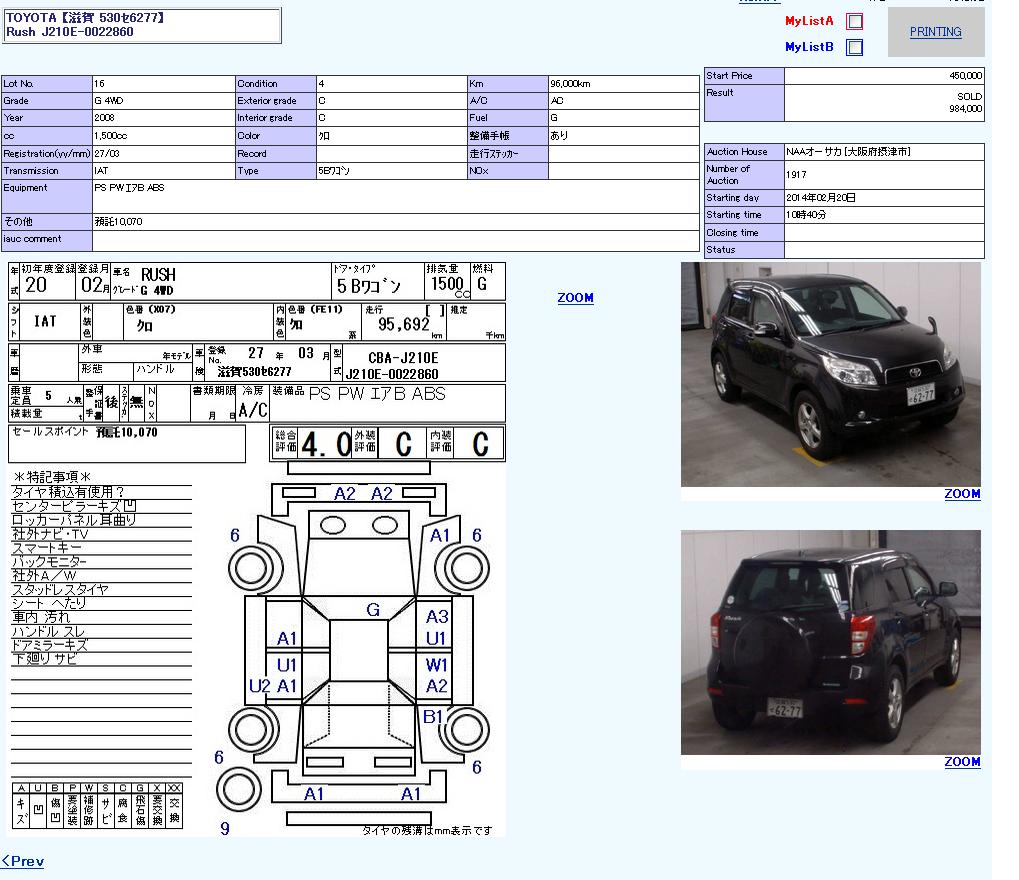Click the spare tire circle marked 9

[x=237, y=791]
